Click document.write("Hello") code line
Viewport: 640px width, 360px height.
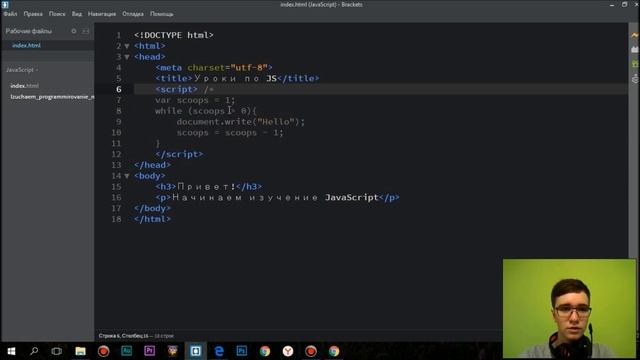pyautogui.click(x=241, y=122)
